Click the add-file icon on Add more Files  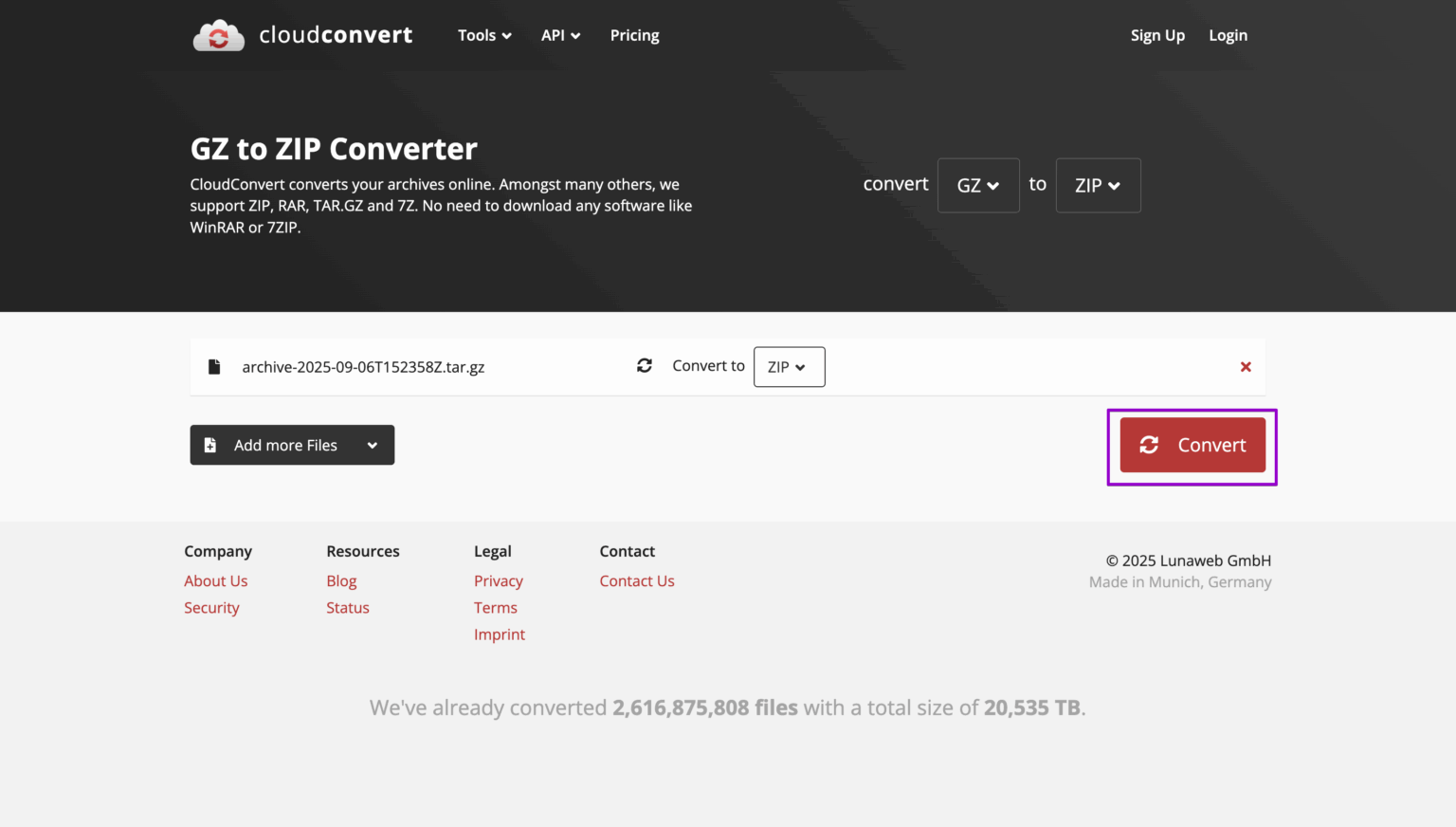(210, 445)
